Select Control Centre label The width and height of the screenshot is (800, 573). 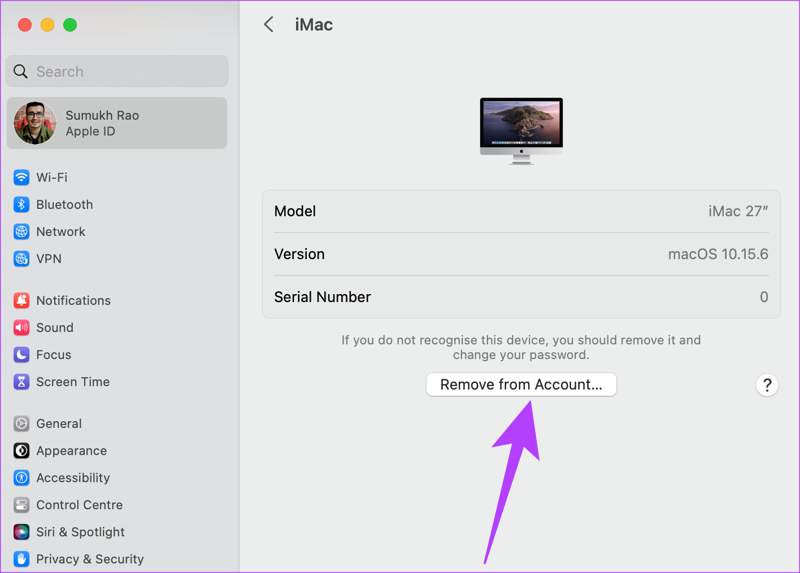point(79,504)
